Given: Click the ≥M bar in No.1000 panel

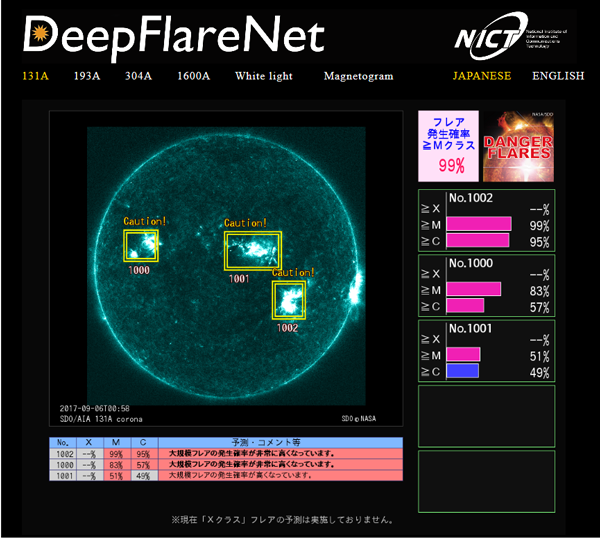Looking at the screenshot, I should pyautogui.click(x=474, y=289).
